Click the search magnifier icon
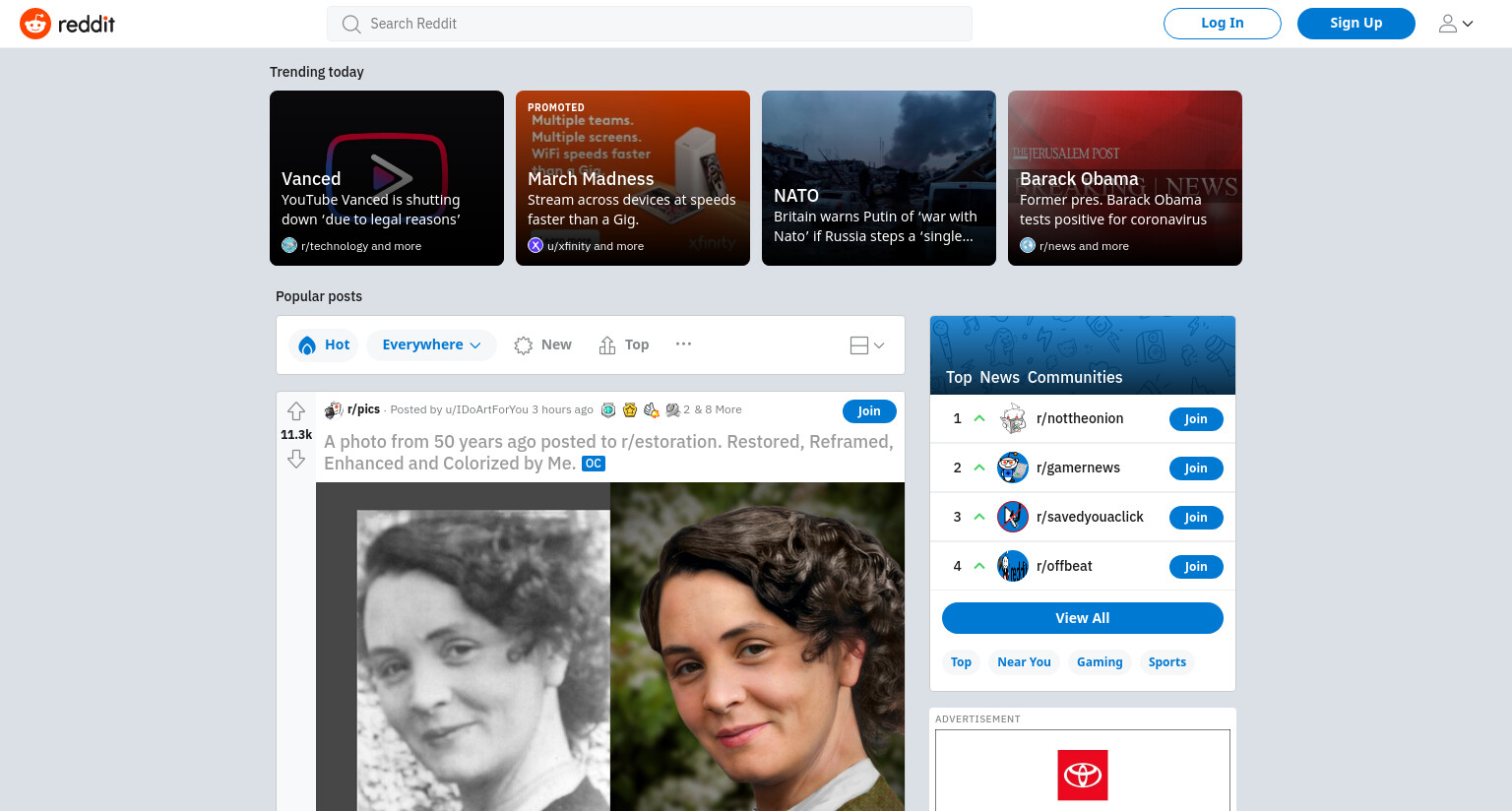Image resolution: width=1512 pixels, height=811 pixels. (350, 24)
